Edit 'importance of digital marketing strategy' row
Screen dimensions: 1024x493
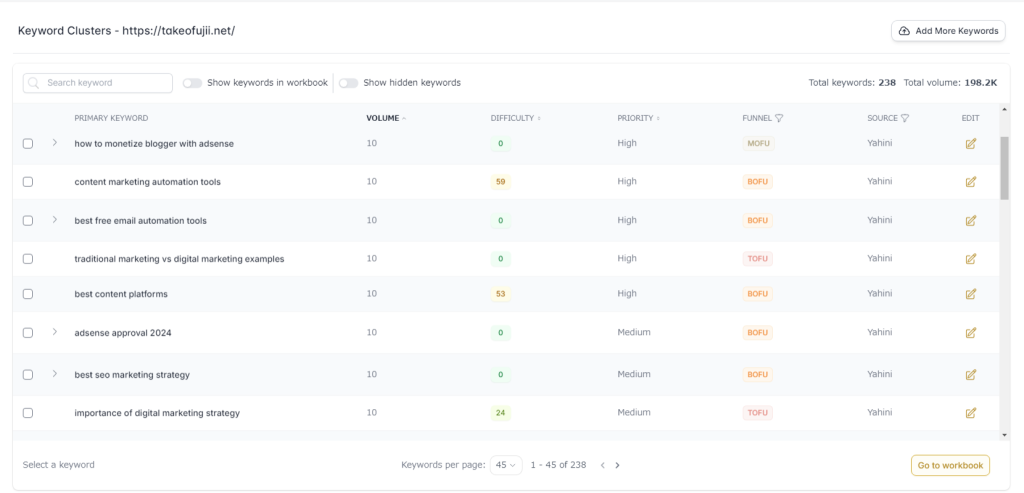pyautogui.click(x=970, y=413)
